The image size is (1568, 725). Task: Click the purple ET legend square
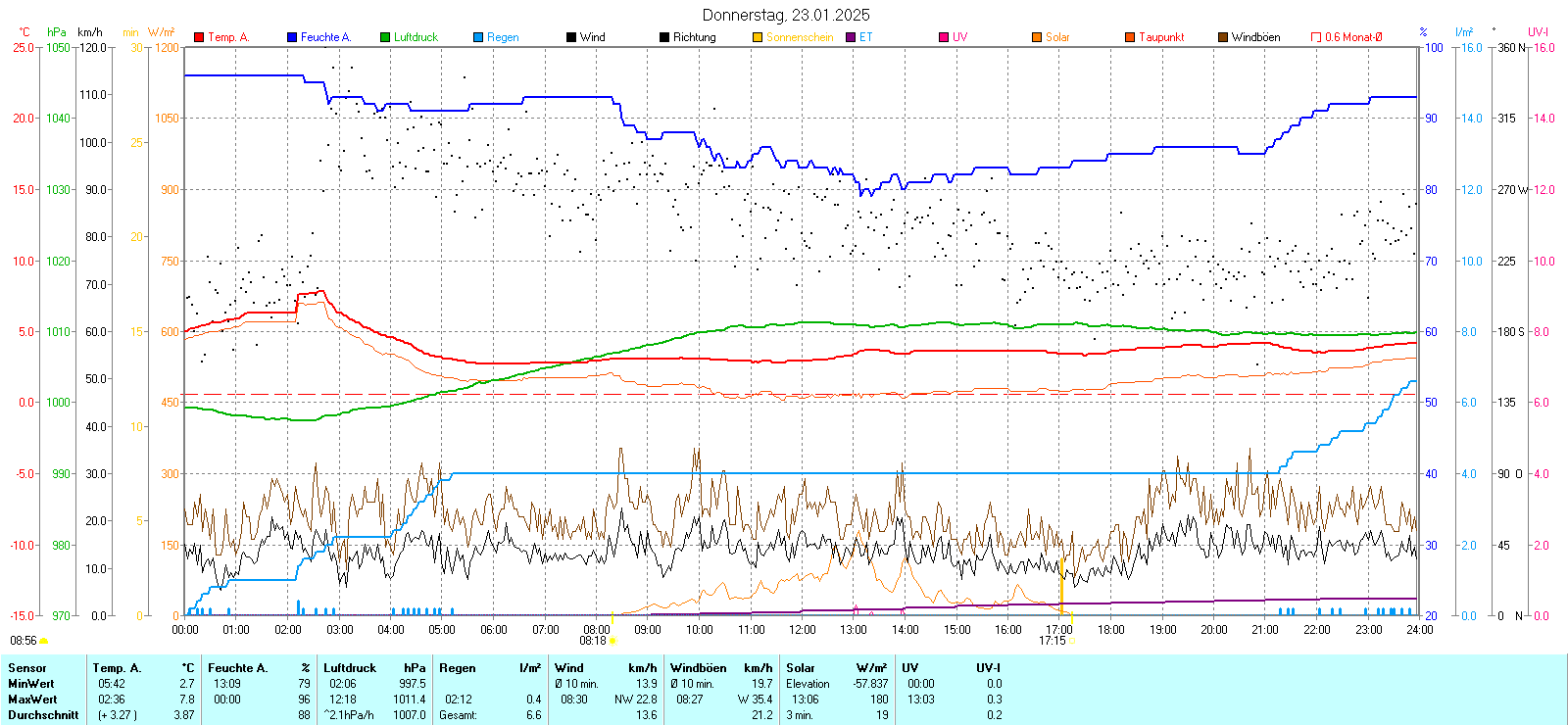851,37
